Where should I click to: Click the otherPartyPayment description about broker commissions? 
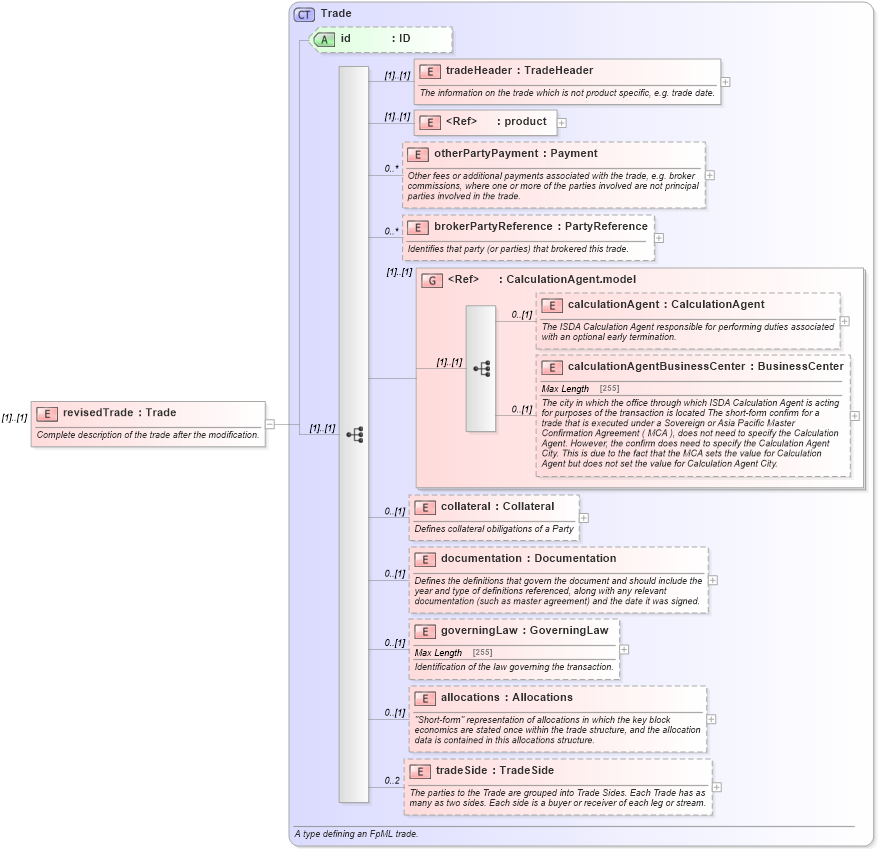pos(553,186)
